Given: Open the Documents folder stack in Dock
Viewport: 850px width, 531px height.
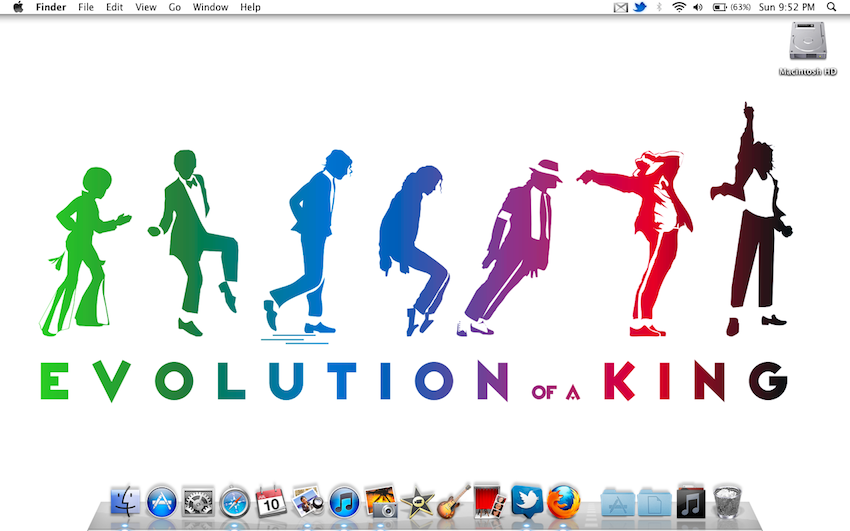Looking at the screenshot, I should click(654, 502).
